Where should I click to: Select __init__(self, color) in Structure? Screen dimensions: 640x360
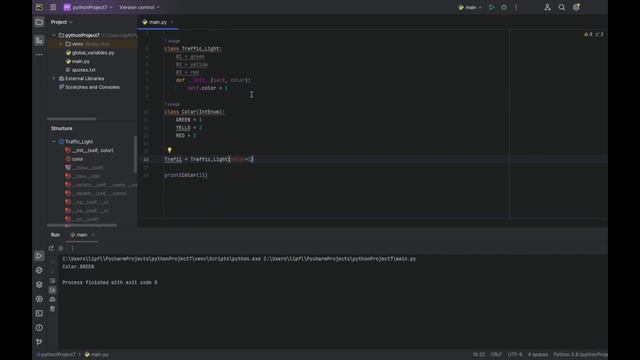point(89,150)
